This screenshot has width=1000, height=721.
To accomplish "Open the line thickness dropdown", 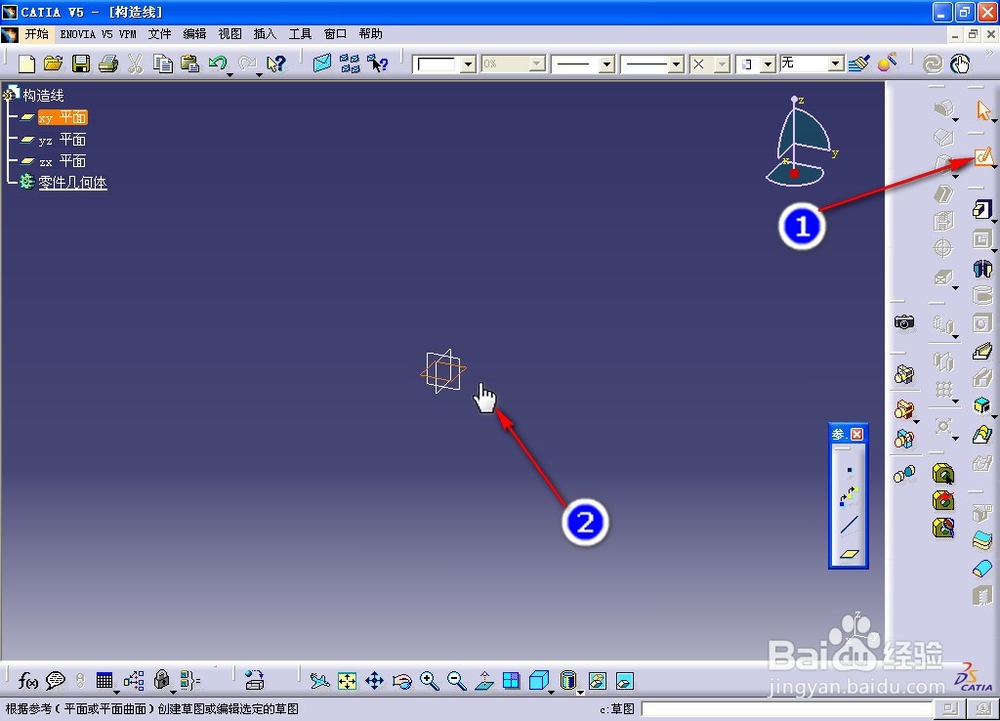I will pyautogui.click(x=607, y=64).
